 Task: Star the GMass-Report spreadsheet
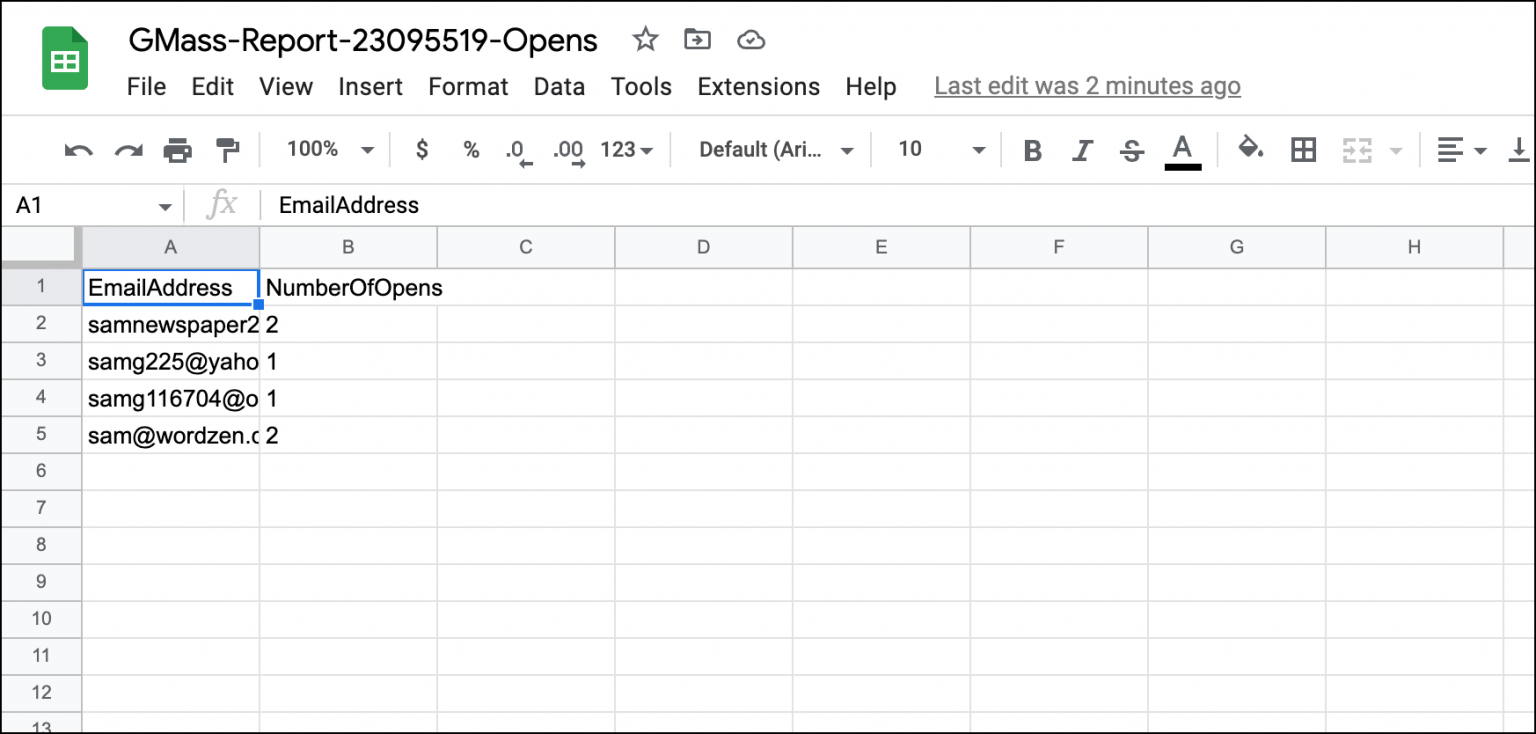645,40
